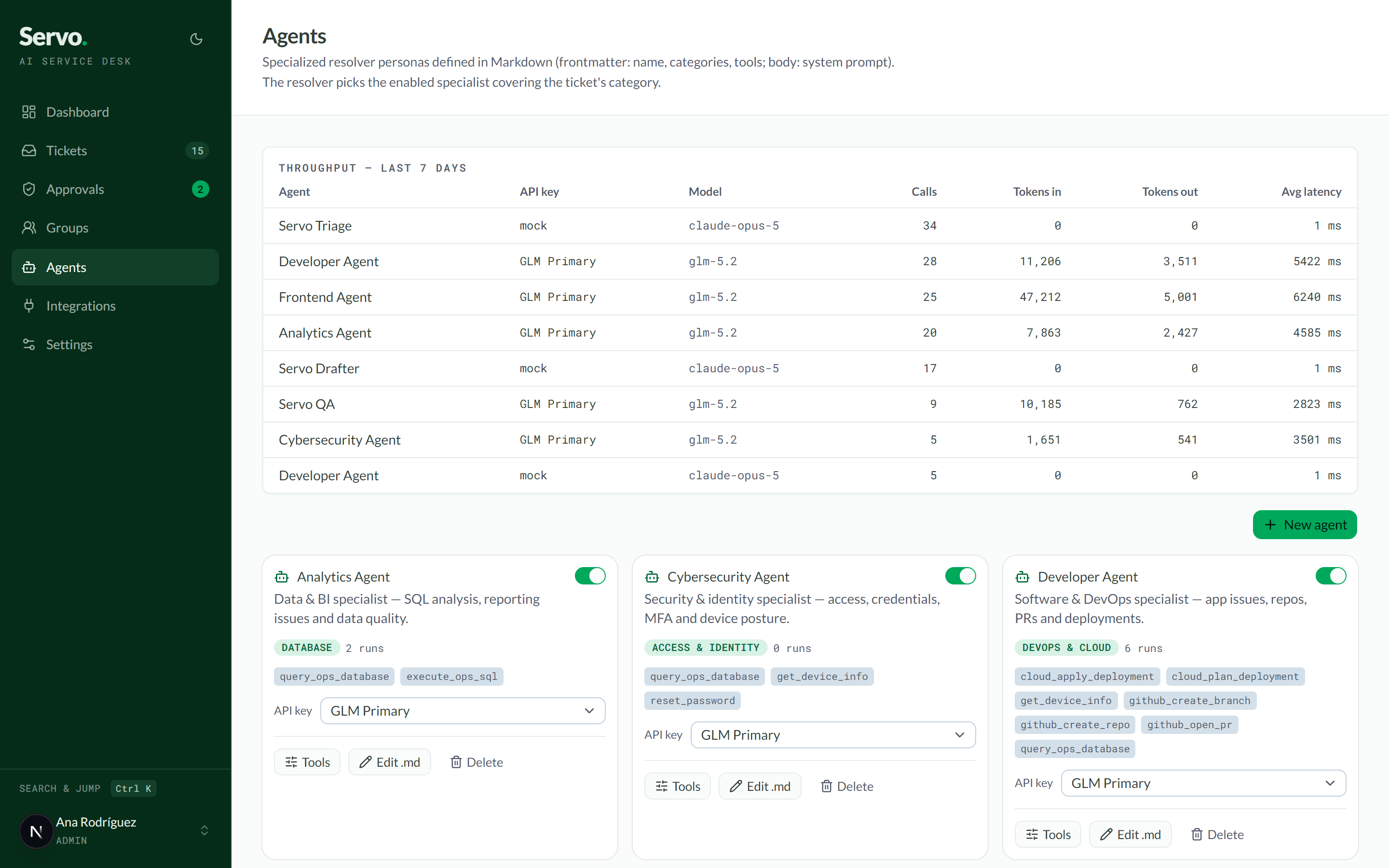Screen dimensions: 1389x868
Task: Click 47,212 tokens in value
Action: (1040, 297)
